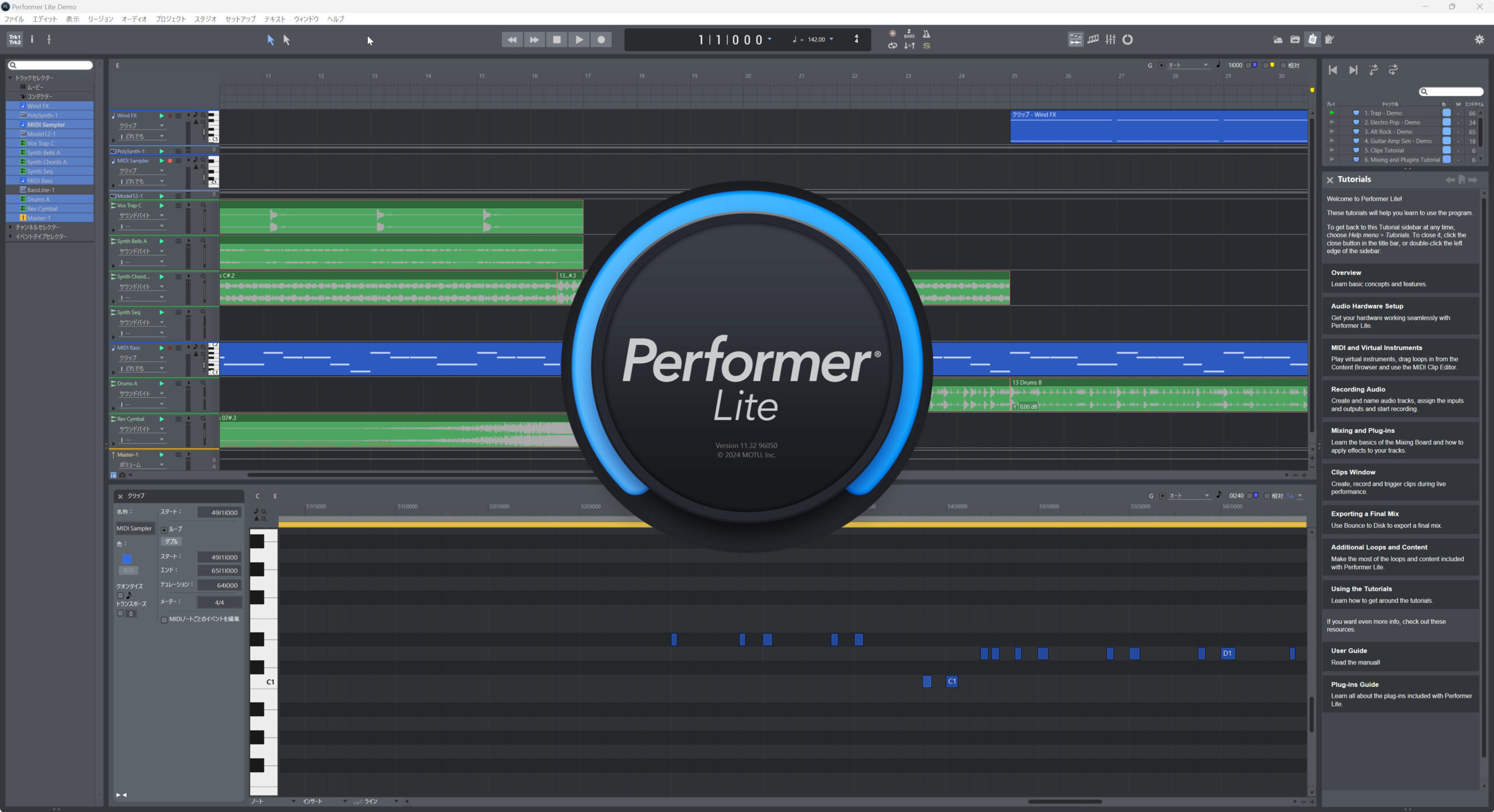Expand the イベントタイプセレクター tree
The height and width of the screenshot is (812, 1494).
10,236
